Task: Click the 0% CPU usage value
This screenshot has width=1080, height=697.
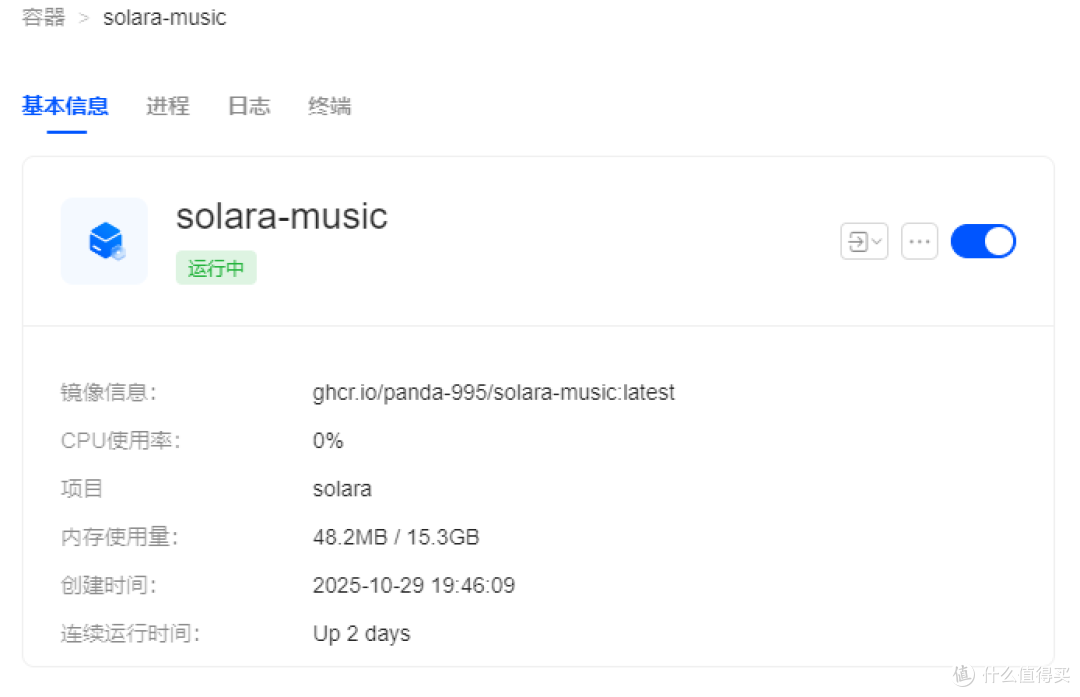Action: (x=328, y=441)
